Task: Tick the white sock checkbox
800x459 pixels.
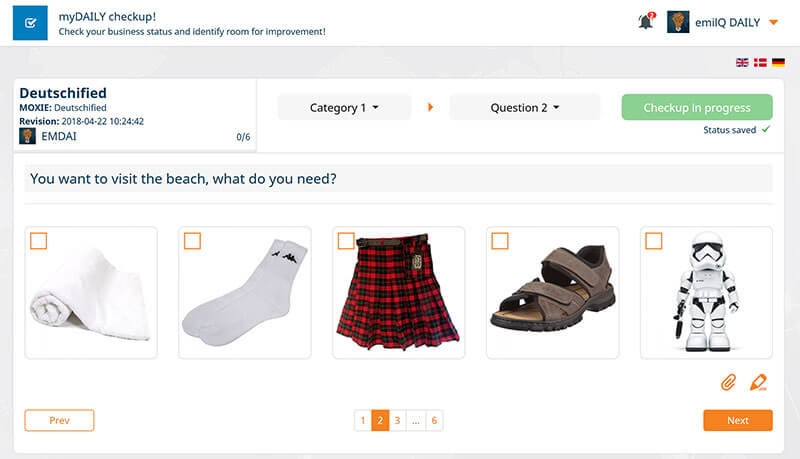Action: 192,241
